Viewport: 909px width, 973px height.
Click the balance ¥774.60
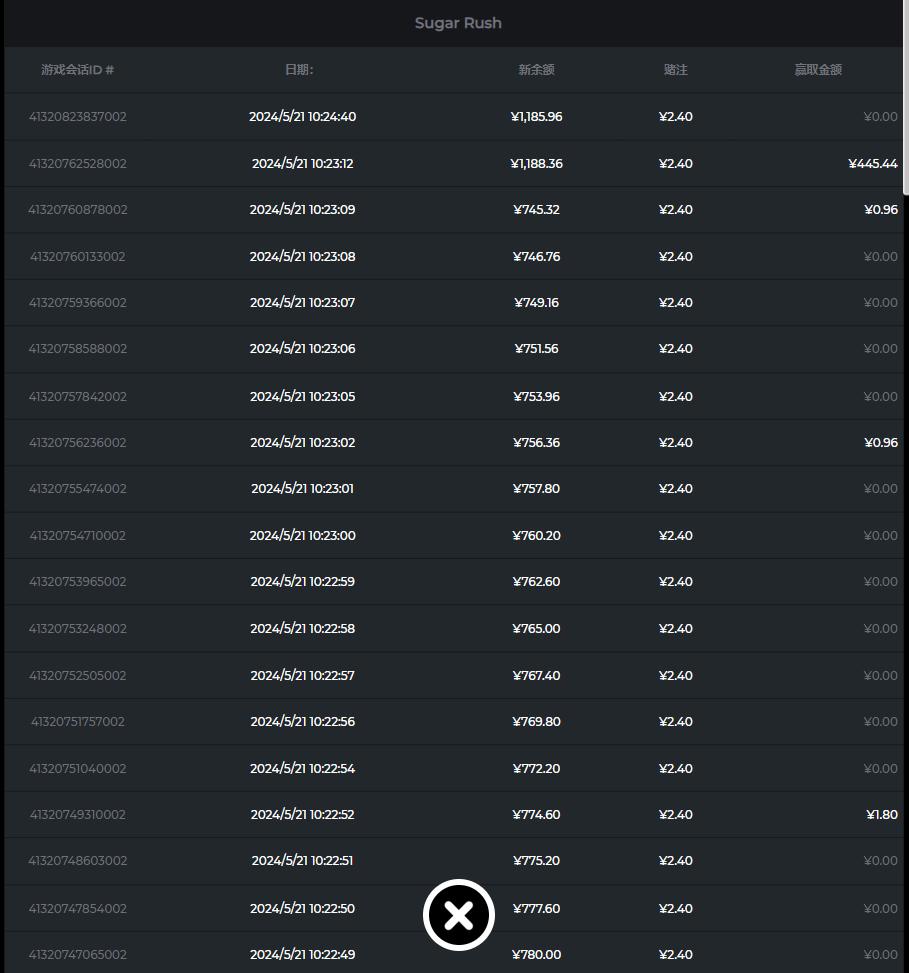tap(537, 814)
